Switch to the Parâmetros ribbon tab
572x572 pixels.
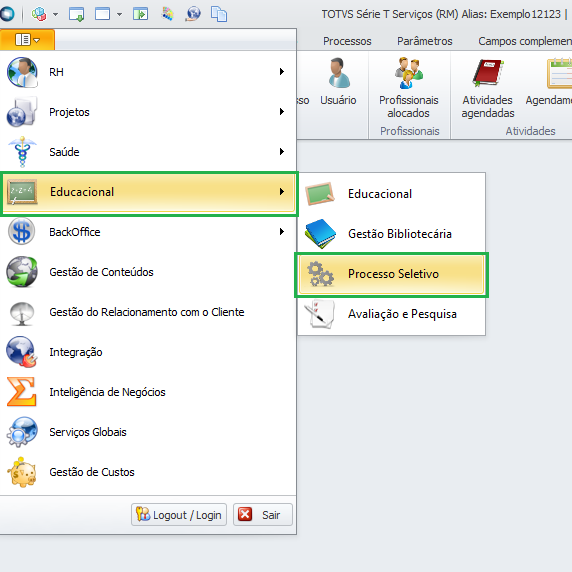tap(425, 41)
